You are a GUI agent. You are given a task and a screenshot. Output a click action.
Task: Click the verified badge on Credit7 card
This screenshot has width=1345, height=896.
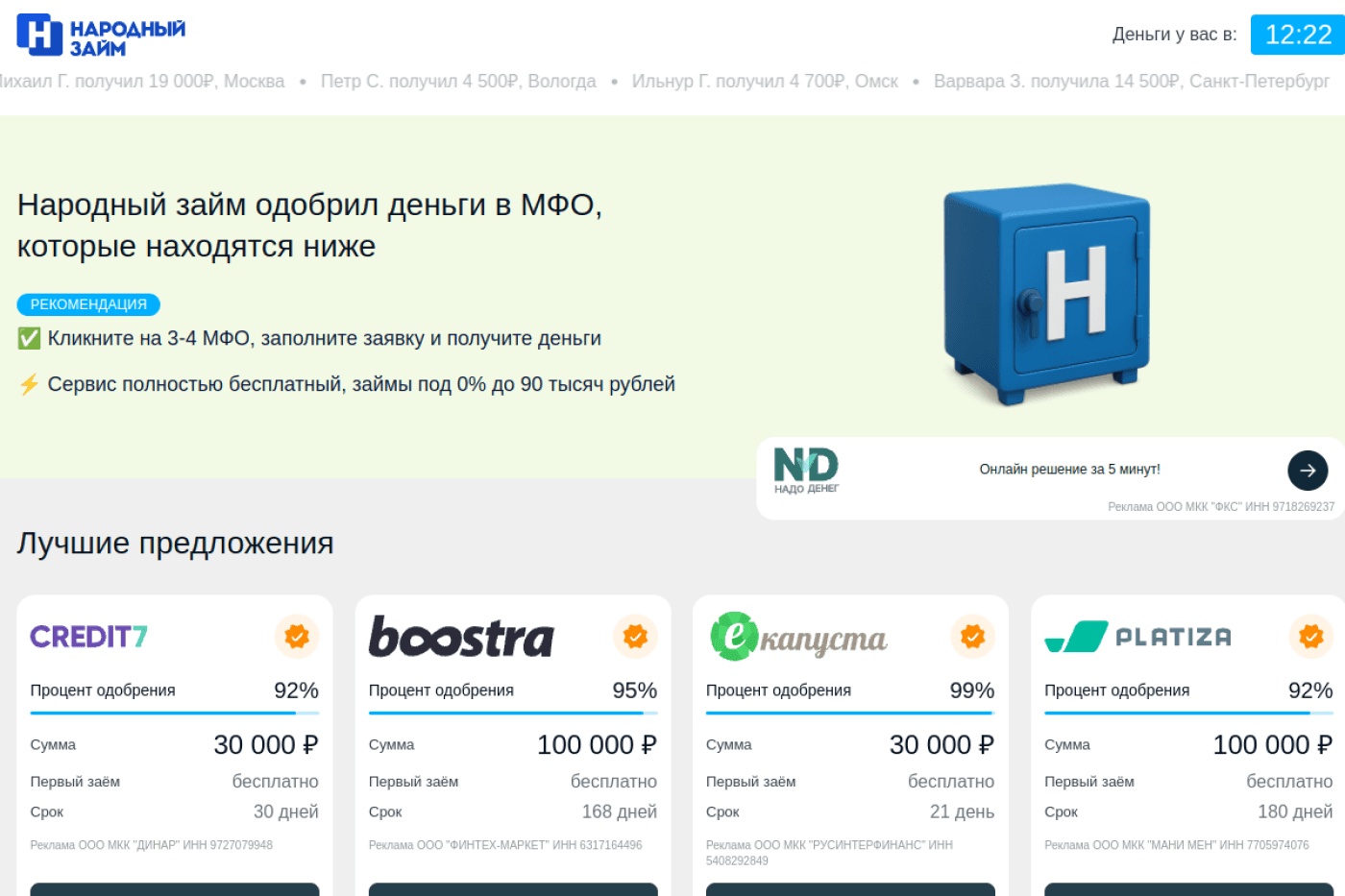click(x=297, y=637)
